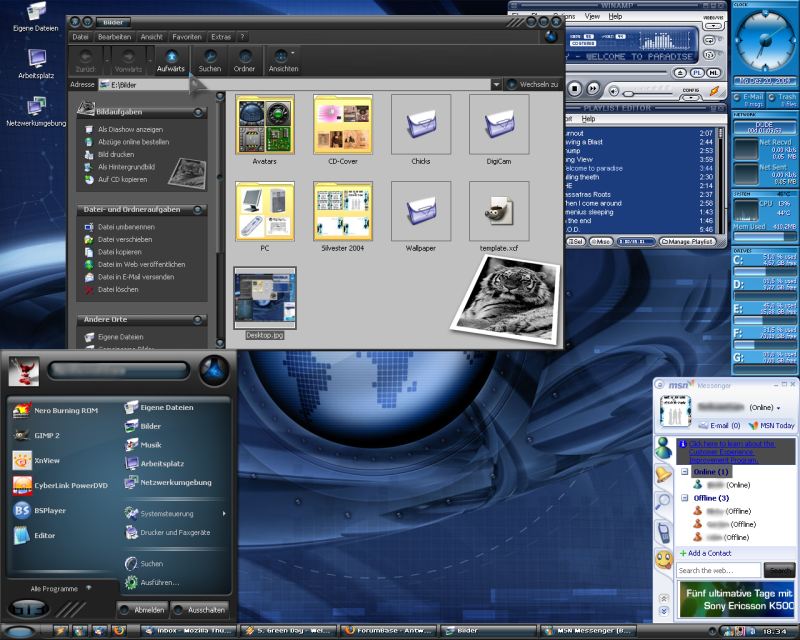Open Winamp Manage Playlist button
Screen dimensions: 800x640
coord(687,241)
